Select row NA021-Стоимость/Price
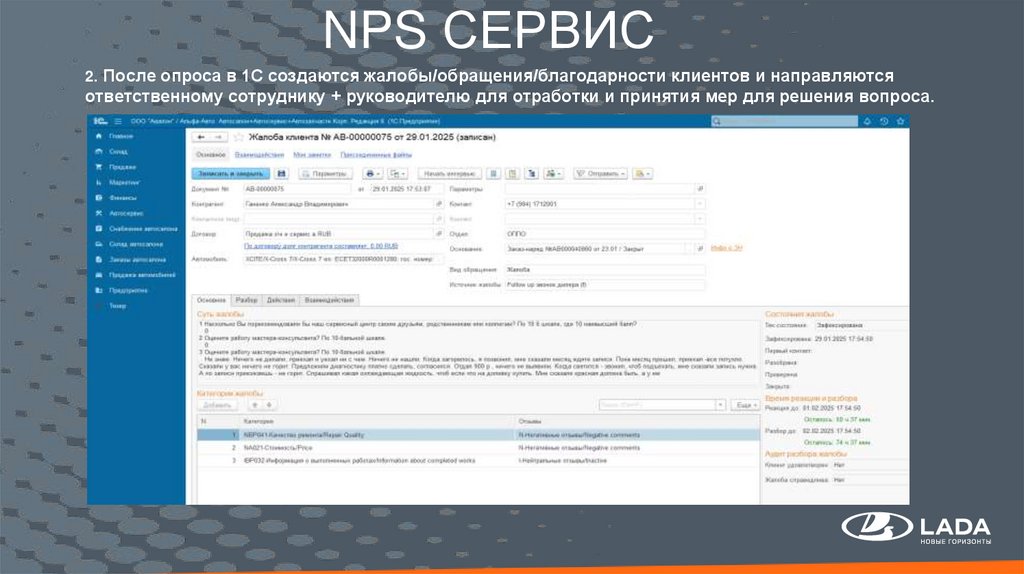The width and height of the screenshot is (1024, 574). 478,448
